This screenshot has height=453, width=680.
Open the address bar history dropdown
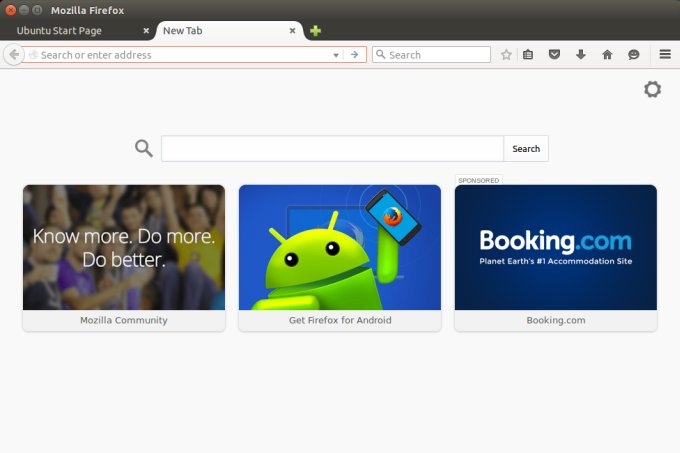[x=336, y=55]
